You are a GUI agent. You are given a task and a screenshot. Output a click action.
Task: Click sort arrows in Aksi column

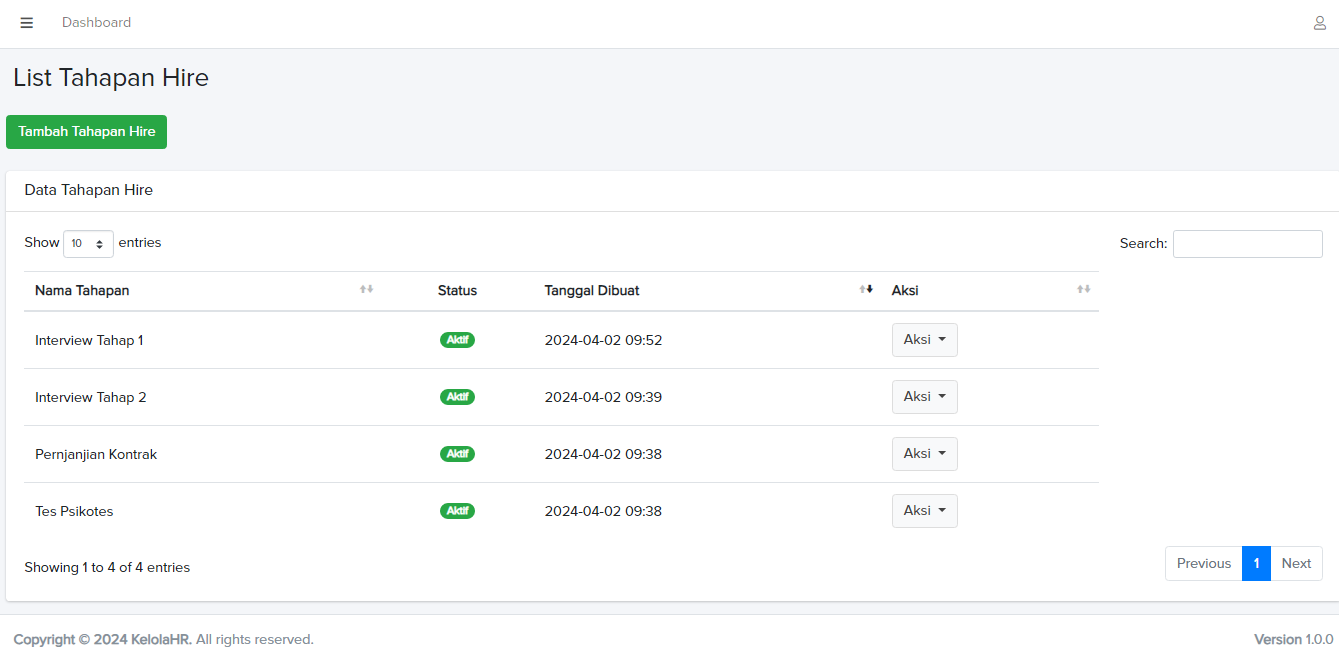click(1083, 290)
